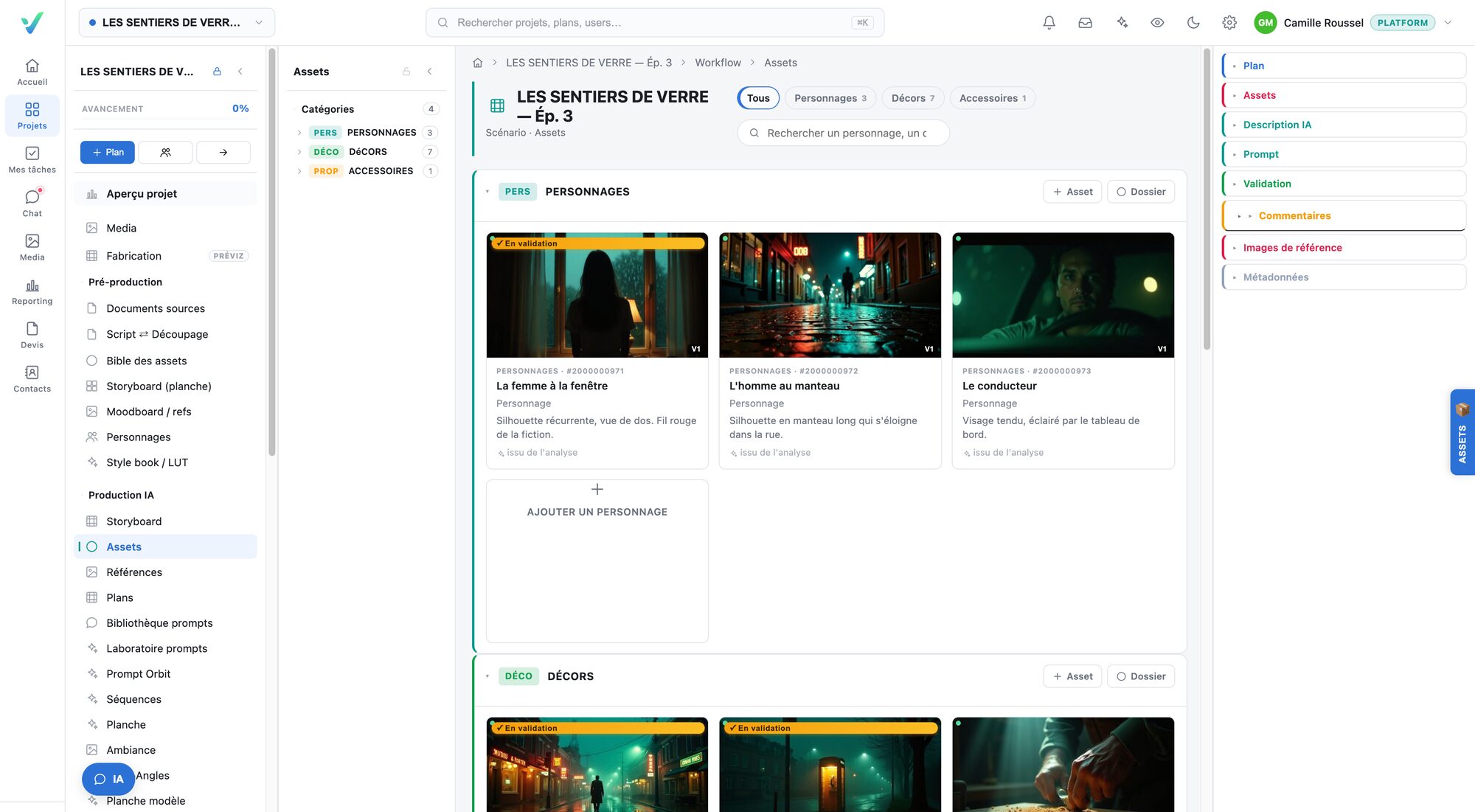Open Script Découpage menu item

[x=165, y=334]
